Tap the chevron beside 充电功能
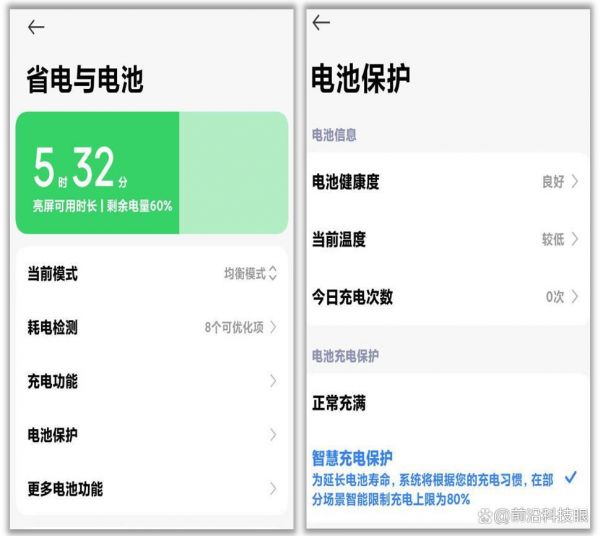This screenshot has width=600, height=536. coord(273,381)
